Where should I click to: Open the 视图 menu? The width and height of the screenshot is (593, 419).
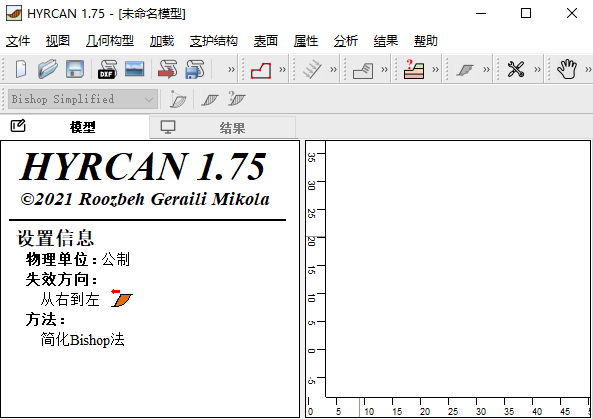pyautogui.click(x=57, y=41)
